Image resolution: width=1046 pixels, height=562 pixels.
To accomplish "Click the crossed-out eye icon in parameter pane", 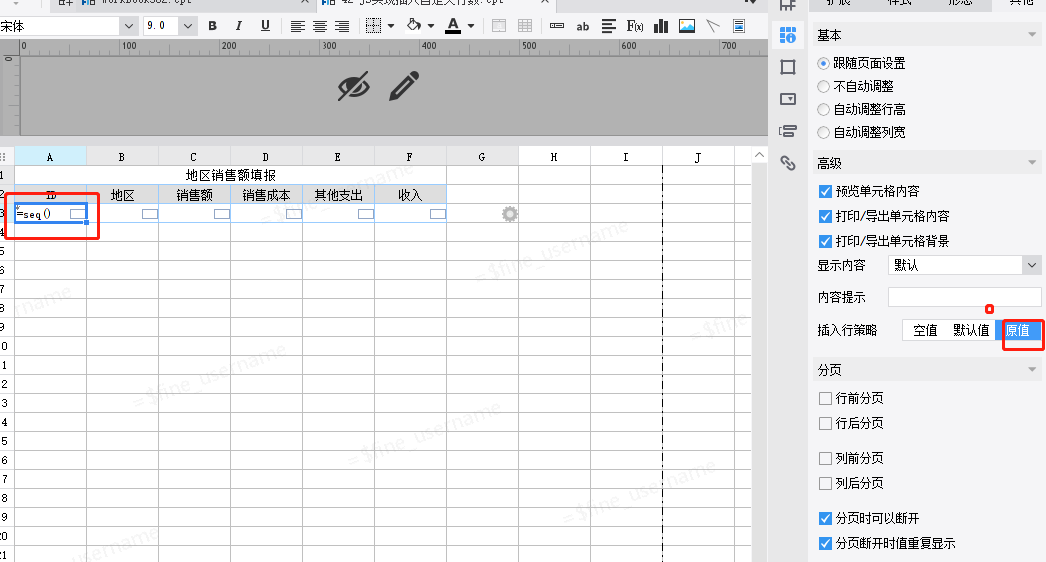I will tap(354, 86).
